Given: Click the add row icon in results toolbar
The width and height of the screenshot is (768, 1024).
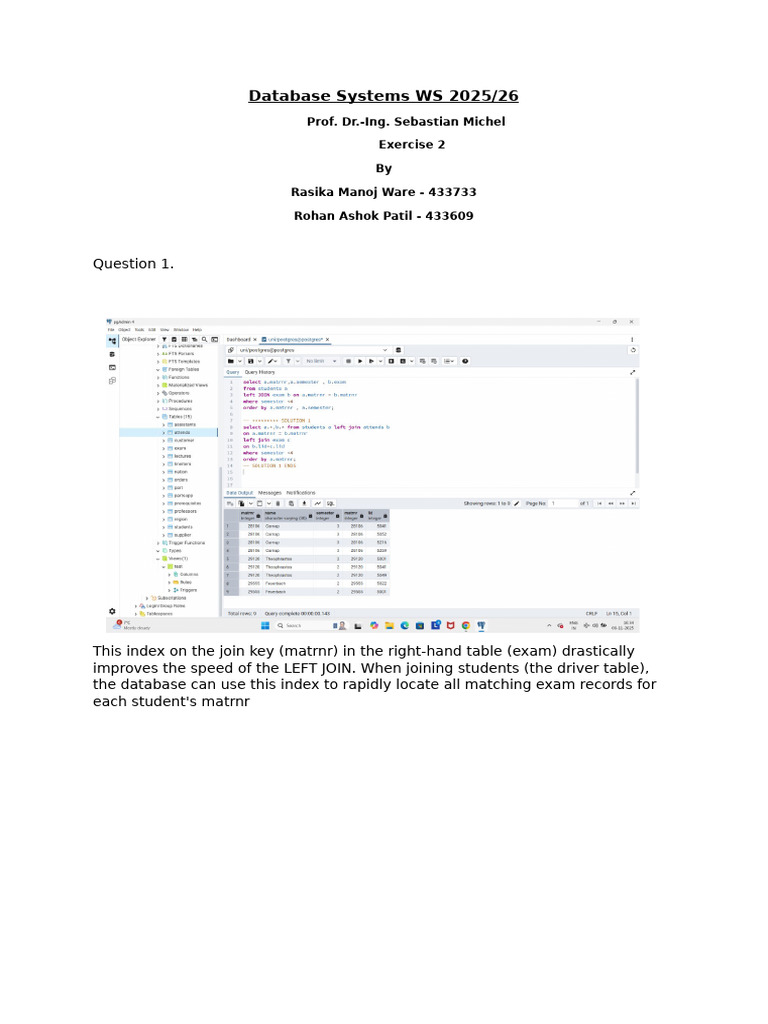Looking at the screenshot, I should (x=230, y=504).
